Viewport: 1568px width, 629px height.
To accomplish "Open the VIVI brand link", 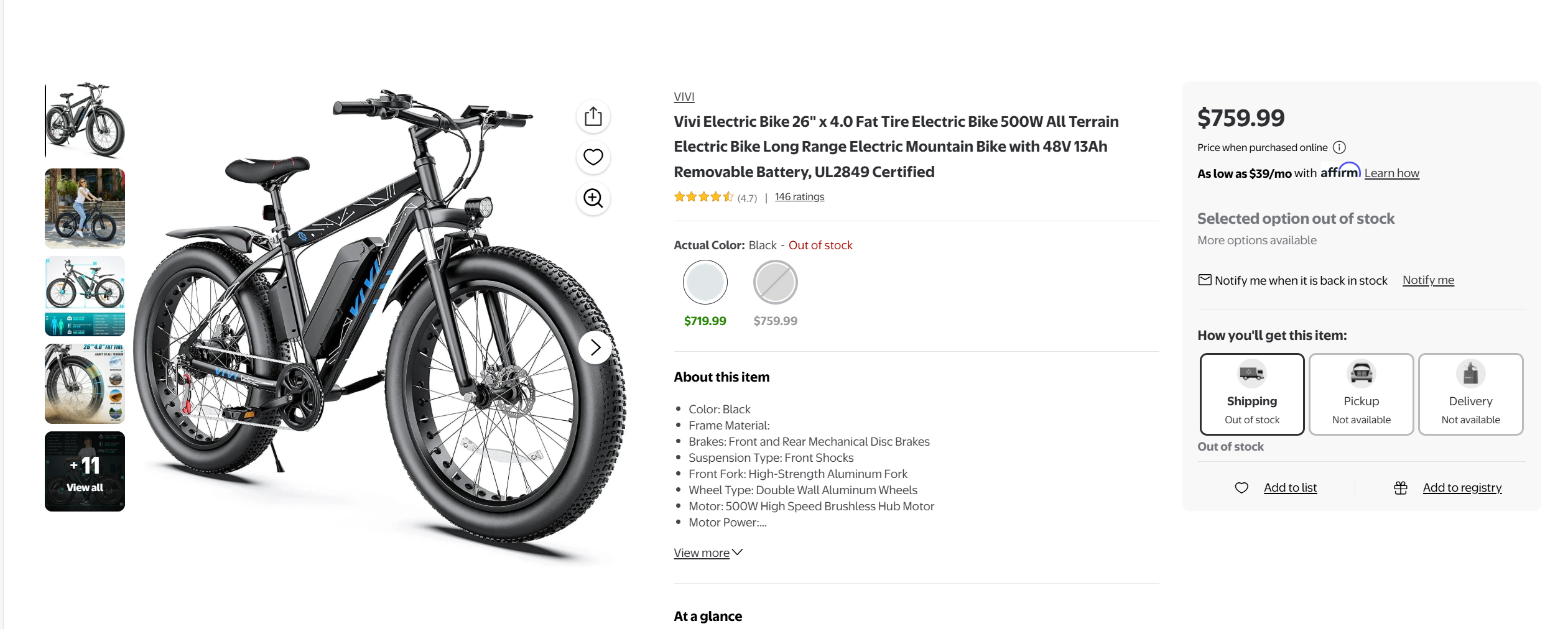I will [684, 97].
